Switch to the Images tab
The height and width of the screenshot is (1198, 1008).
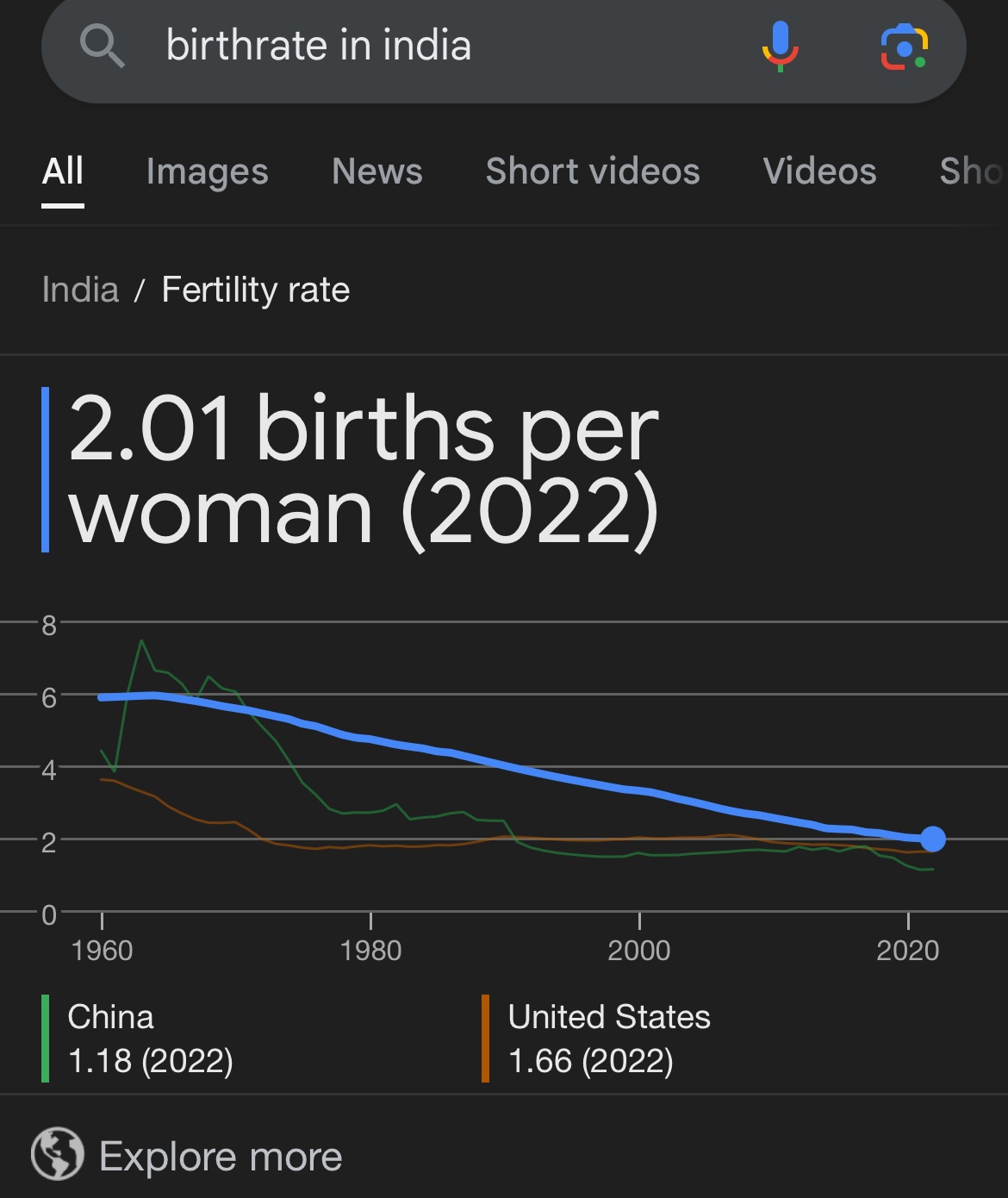207,172
